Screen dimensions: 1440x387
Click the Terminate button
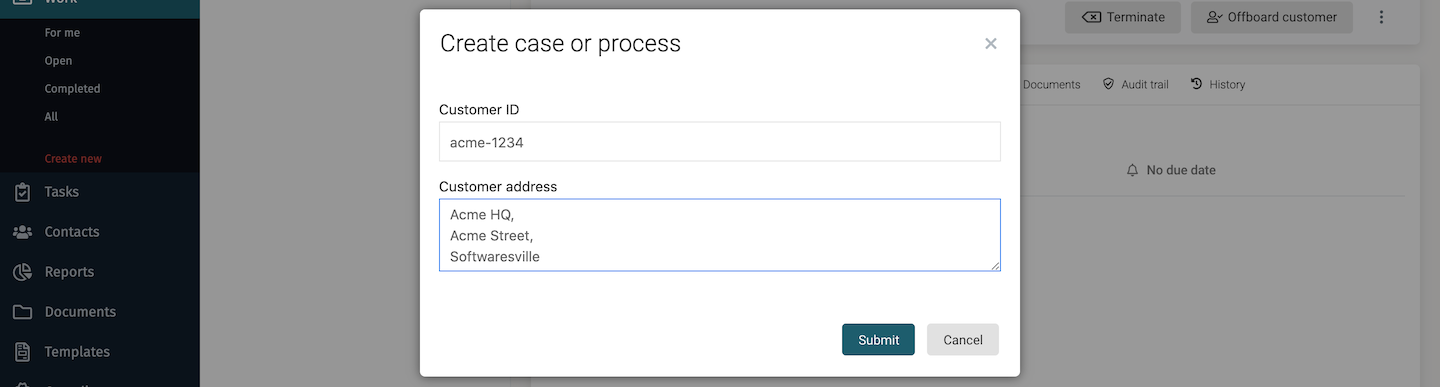(1122, 17)
